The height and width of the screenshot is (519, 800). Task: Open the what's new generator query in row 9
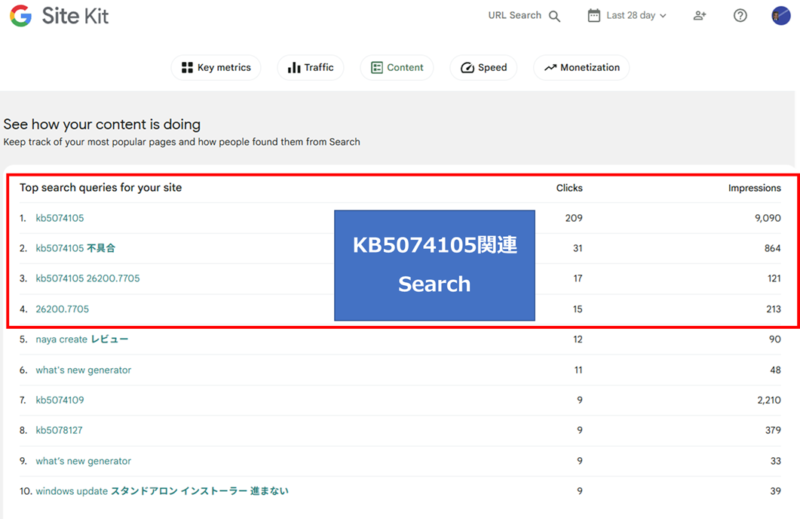click(83, 461)
